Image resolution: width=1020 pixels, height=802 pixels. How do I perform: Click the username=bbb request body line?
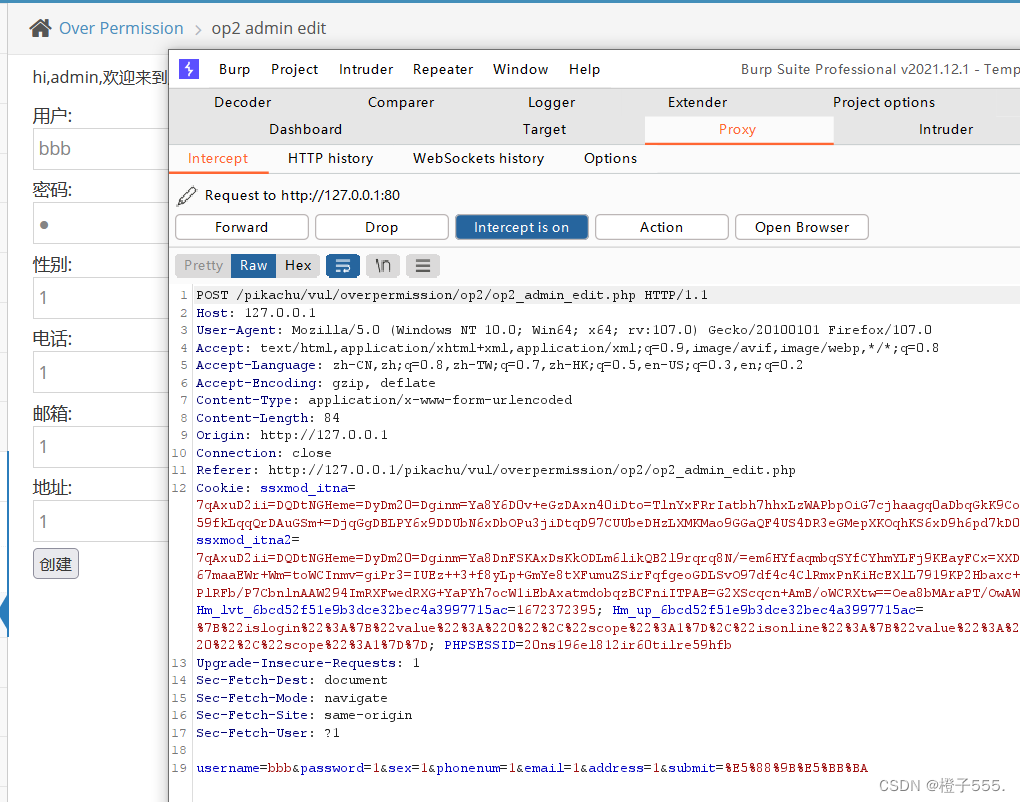532,768
